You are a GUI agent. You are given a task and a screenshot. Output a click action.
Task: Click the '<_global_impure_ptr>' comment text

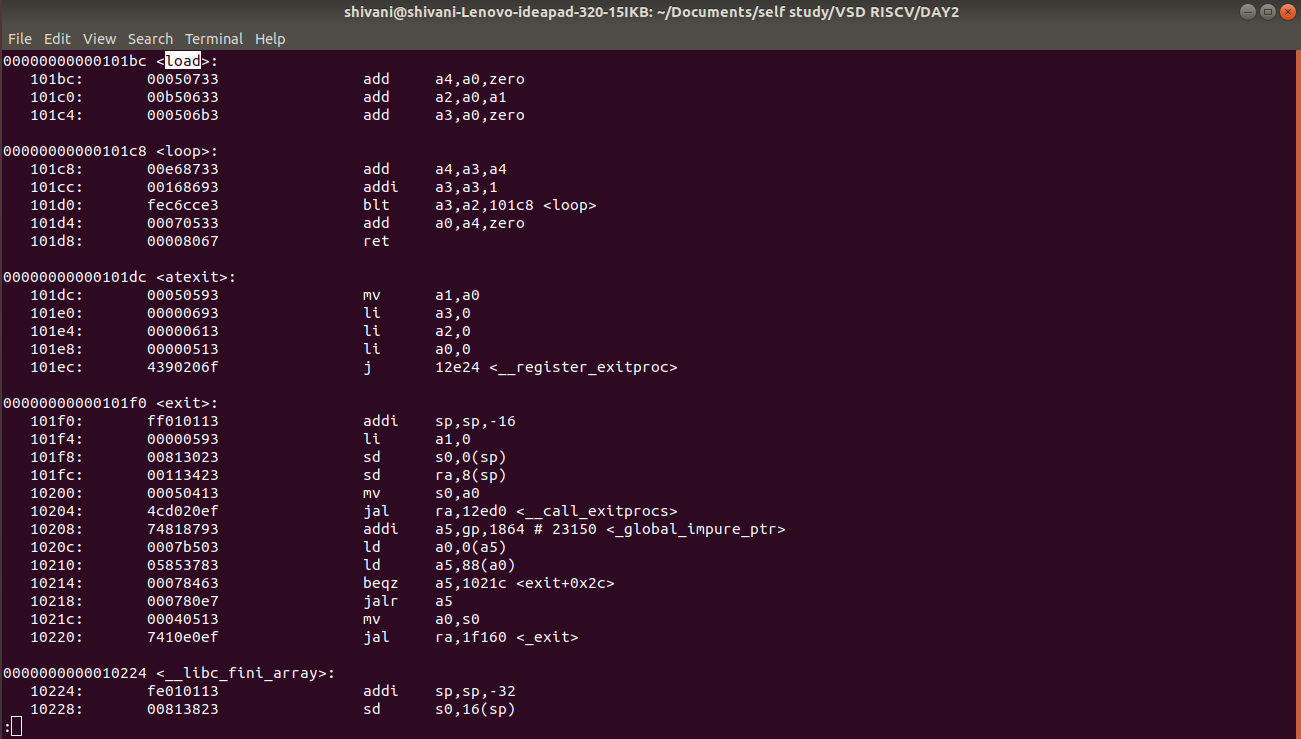[696, 529]
